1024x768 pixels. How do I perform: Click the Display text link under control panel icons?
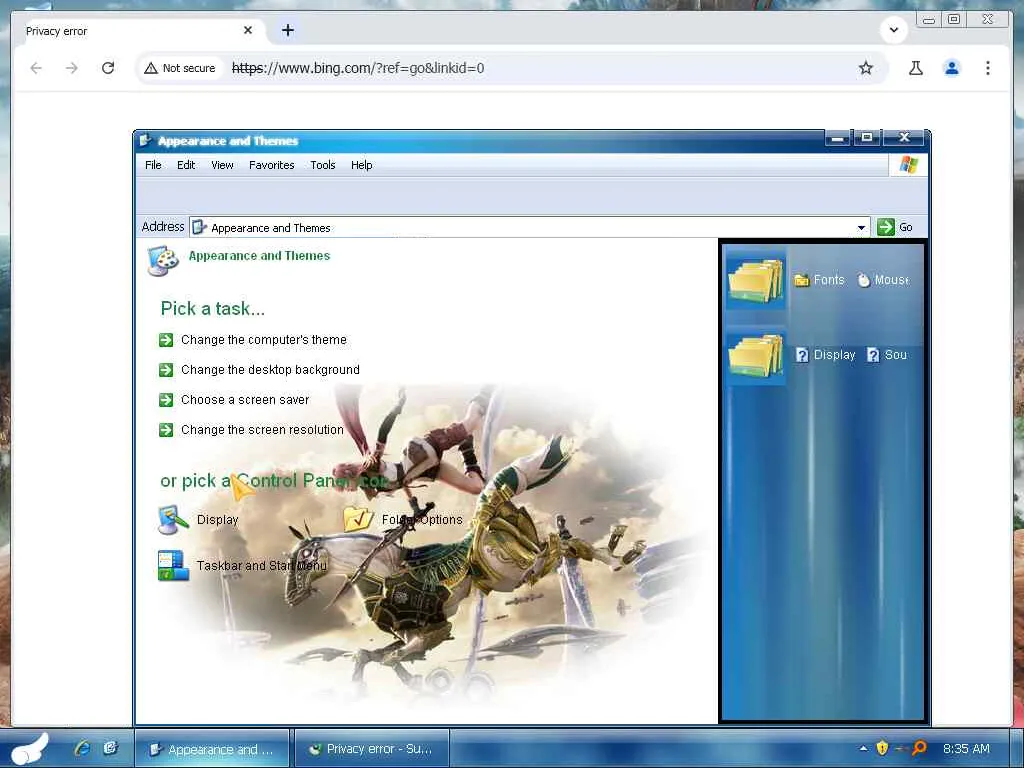[x=217, y=520]
